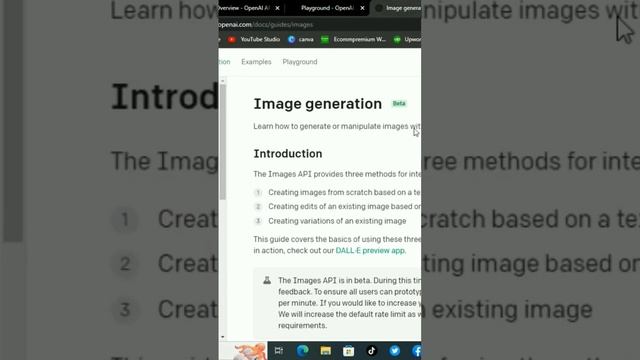Viewport: 640px width, 360px height.
Task: Click the Beta badge next to Image generation
Action: coord(399,104)
